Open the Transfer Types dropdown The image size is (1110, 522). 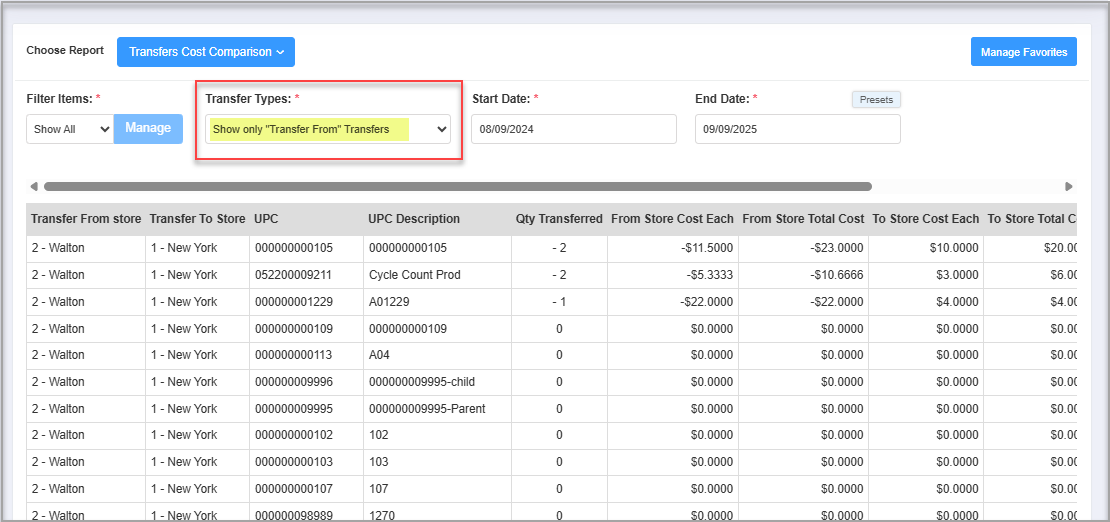tap(329, 129)
